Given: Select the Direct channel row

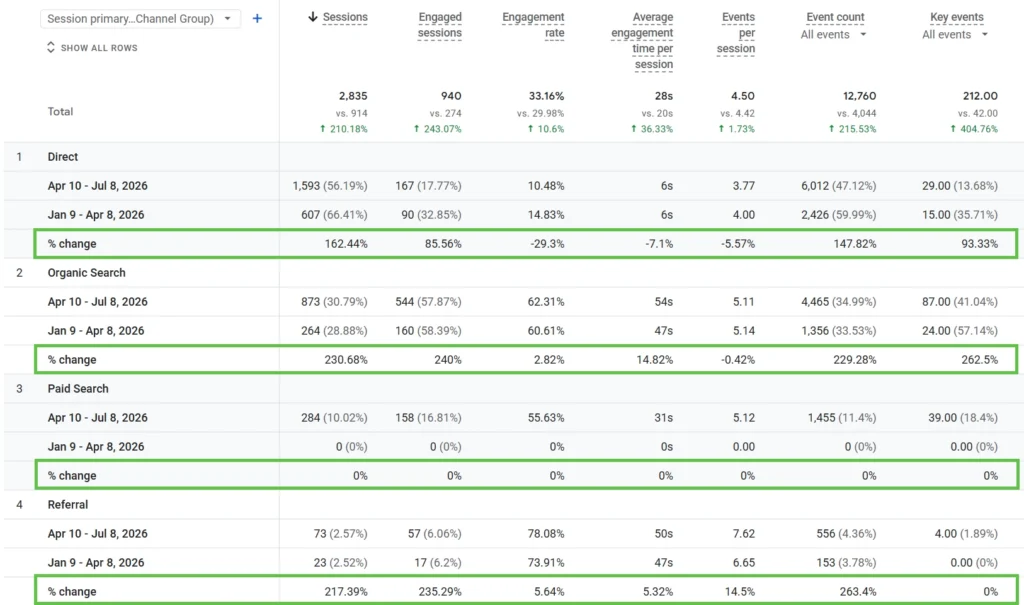Looking at the screenshot, I should pyautogui.click(x=514, y=157).
